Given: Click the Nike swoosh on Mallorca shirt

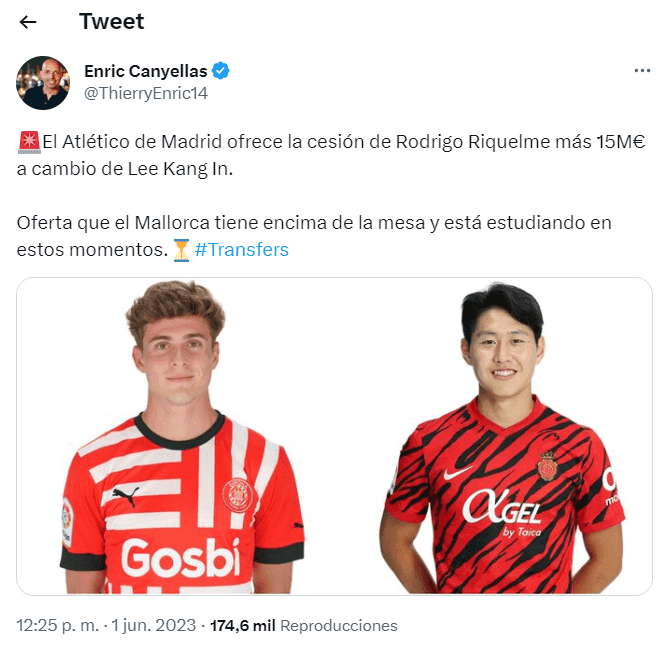Looking at the screenshot, I should 458,473.
